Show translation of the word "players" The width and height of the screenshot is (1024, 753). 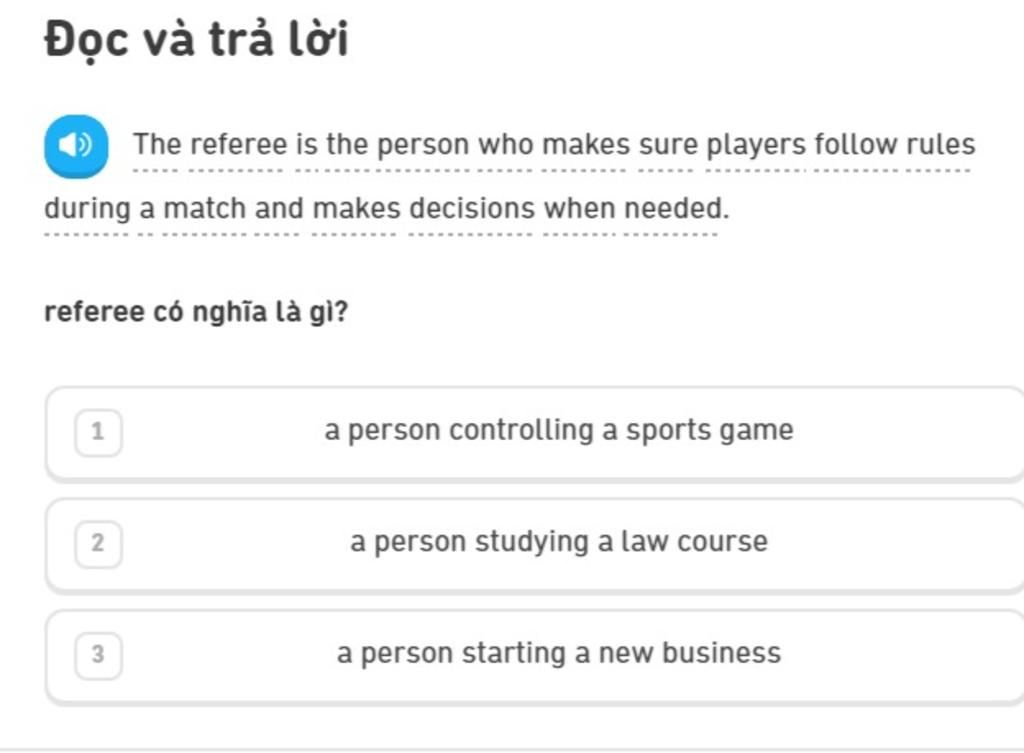(x=756, y=145)
